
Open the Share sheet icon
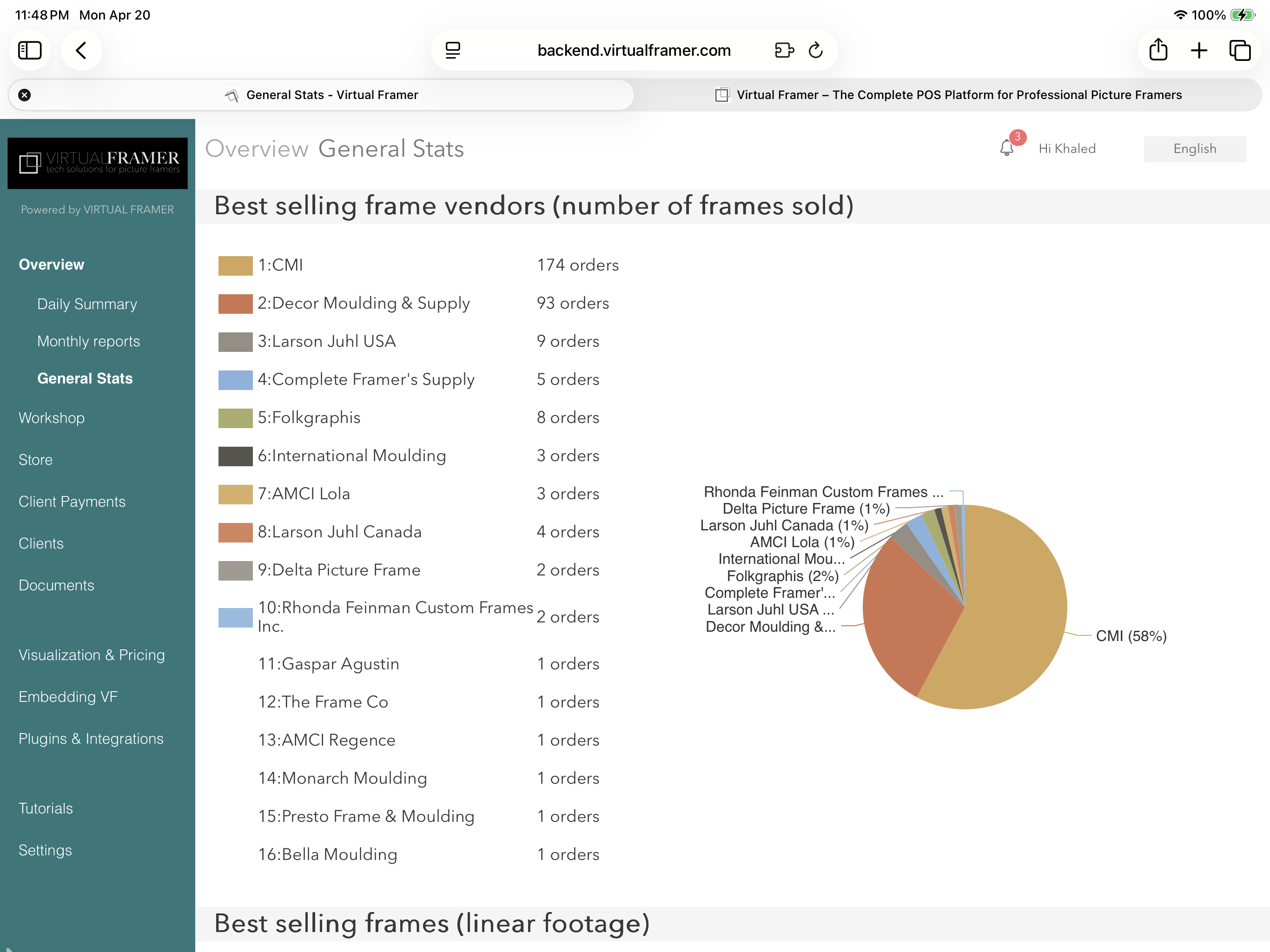[1158, 49]
